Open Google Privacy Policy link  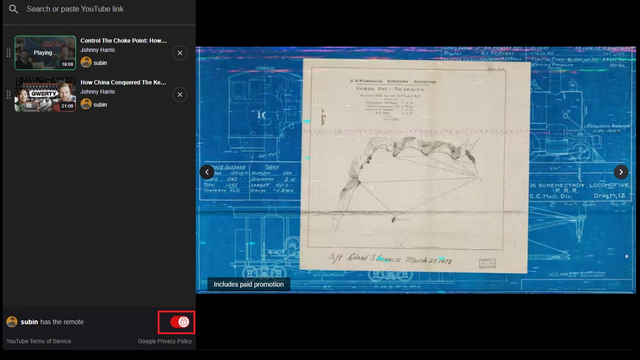[x=164, y=341]
